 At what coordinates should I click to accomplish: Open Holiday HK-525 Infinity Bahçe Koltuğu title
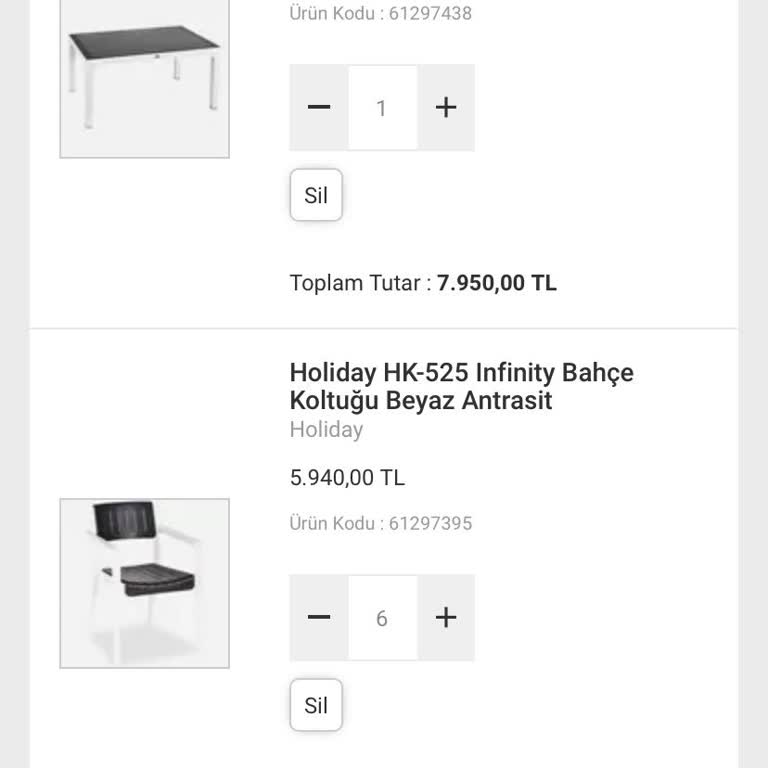point(461,386)
